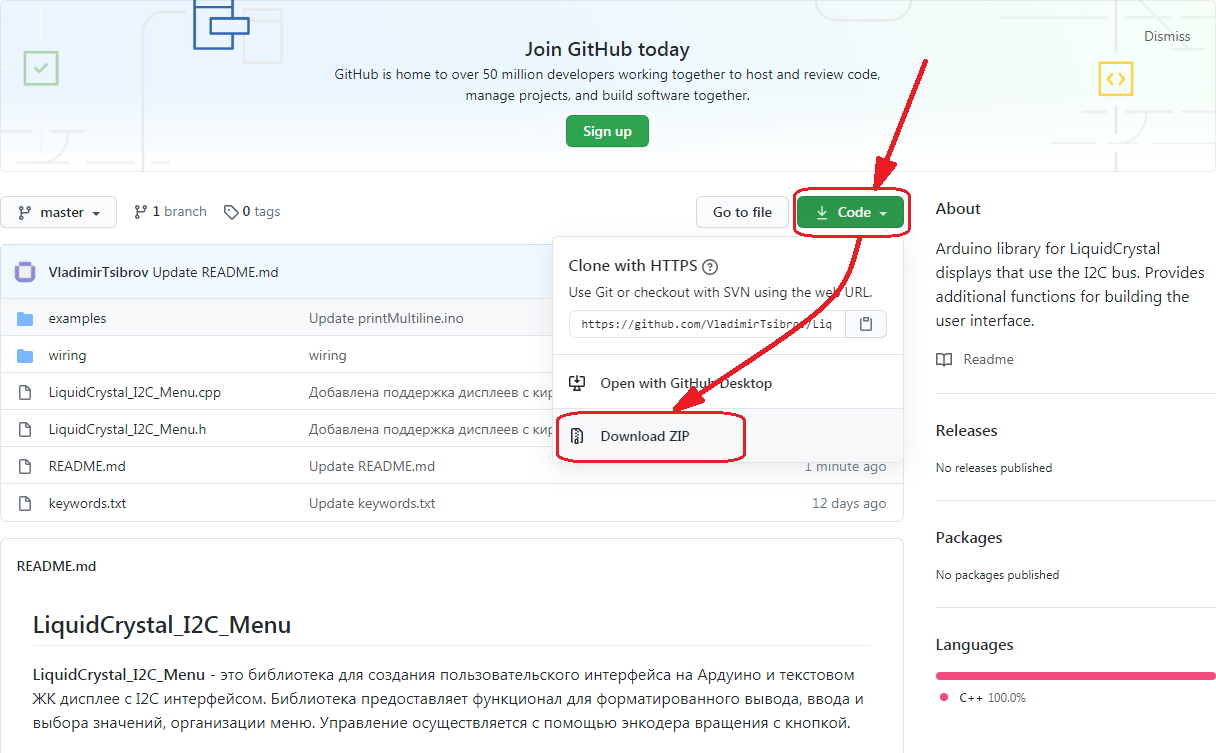Open the wiring folder
Image resolution: width=1216 pixels, height=753 pixels.
click(67, 355)
